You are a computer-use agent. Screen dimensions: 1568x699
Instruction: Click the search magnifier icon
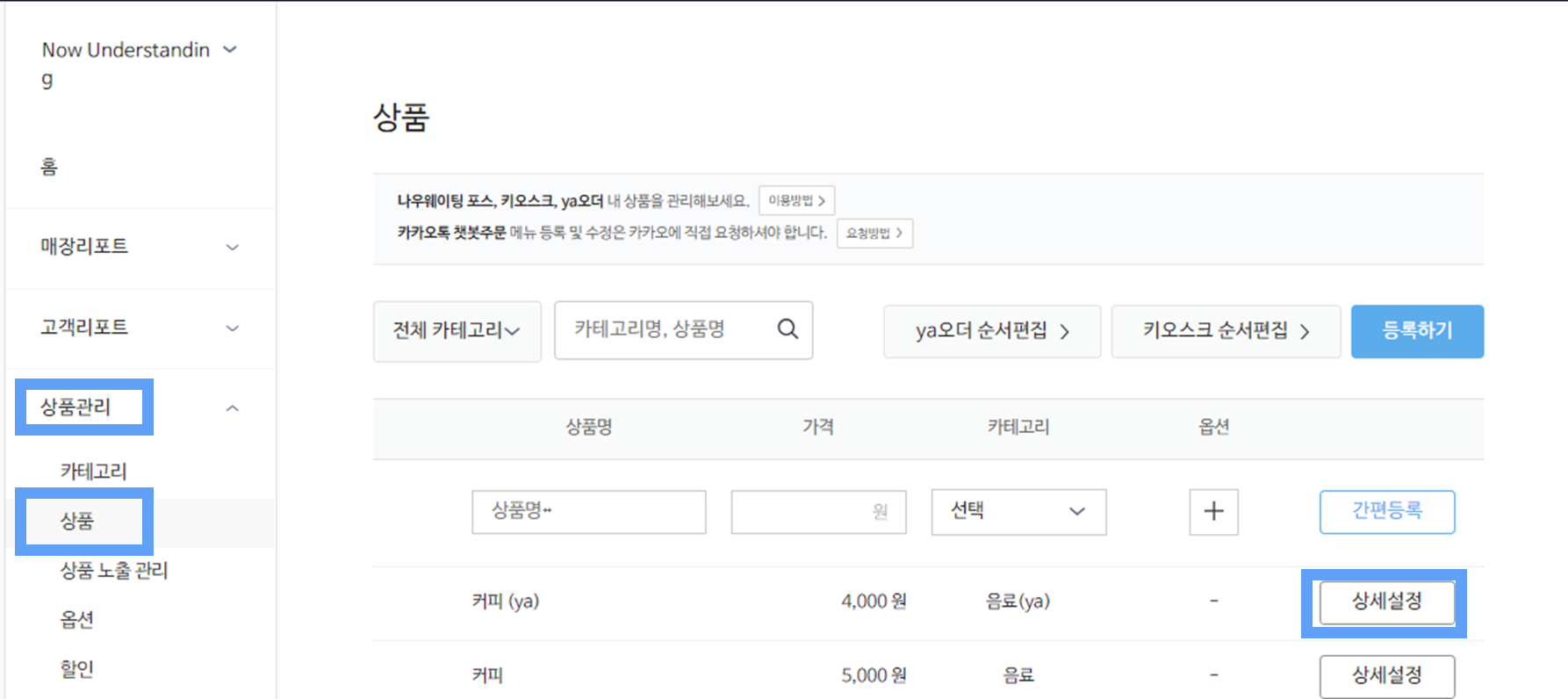[788, 329]
